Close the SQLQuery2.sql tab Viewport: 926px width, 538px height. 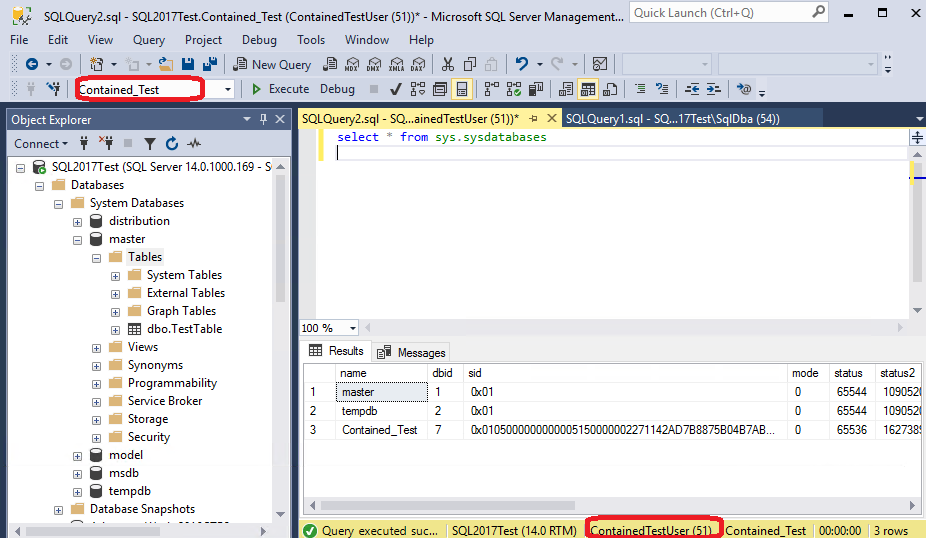552,118
